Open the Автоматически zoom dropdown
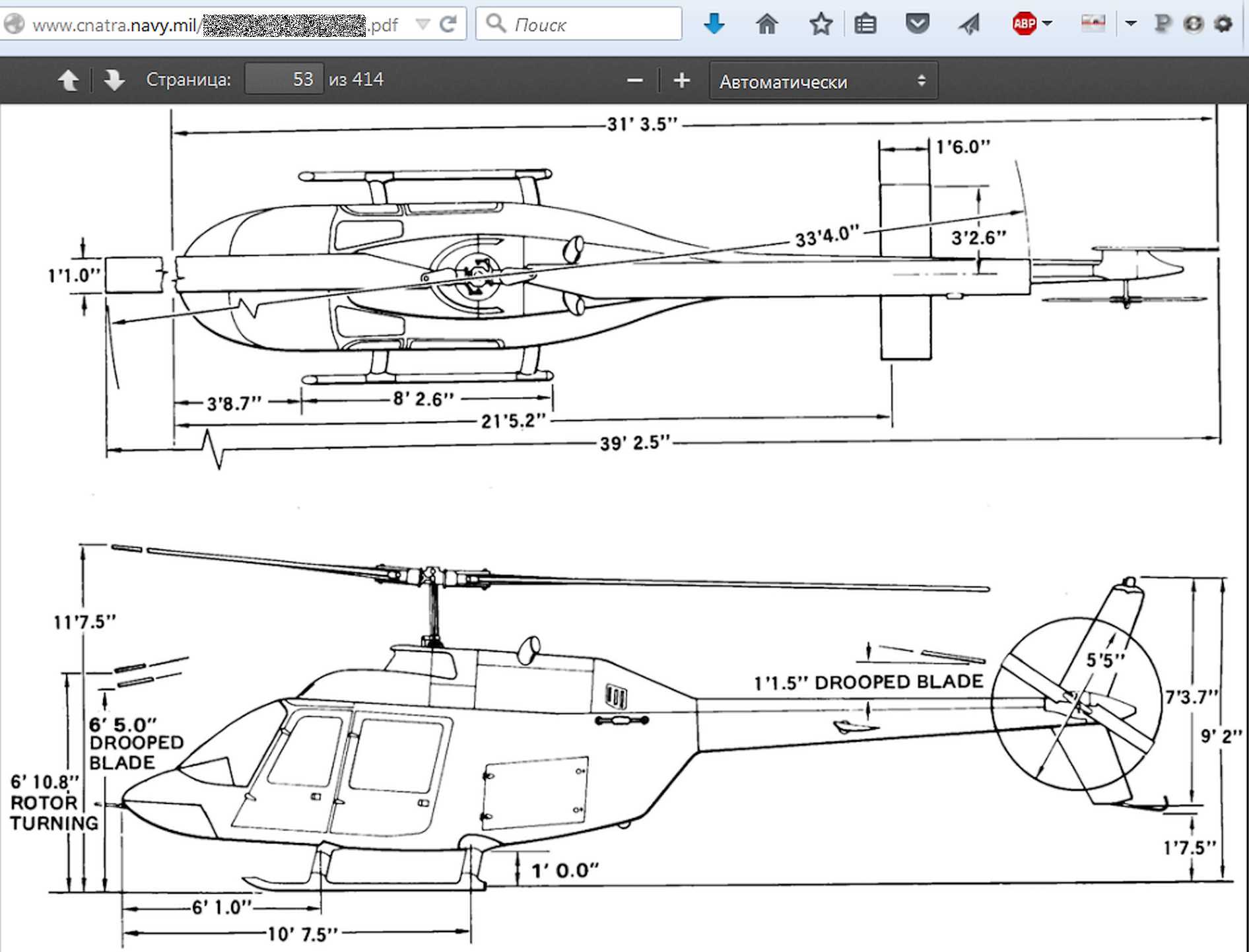 tap(823, 81)
